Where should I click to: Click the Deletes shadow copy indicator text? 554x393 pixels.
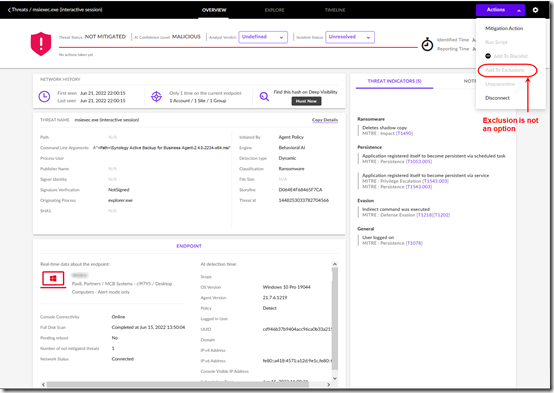[x=384, y=128]
